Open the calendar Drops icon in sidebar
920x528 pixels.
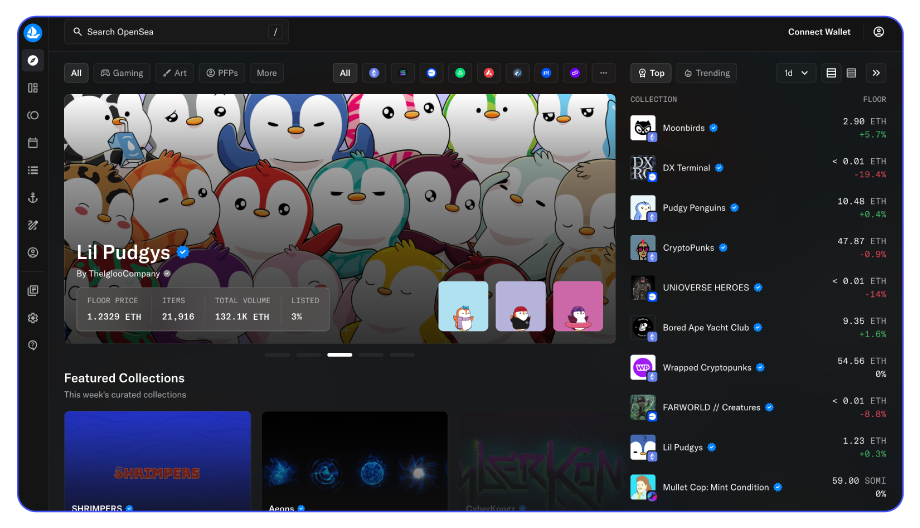[33, 143]
